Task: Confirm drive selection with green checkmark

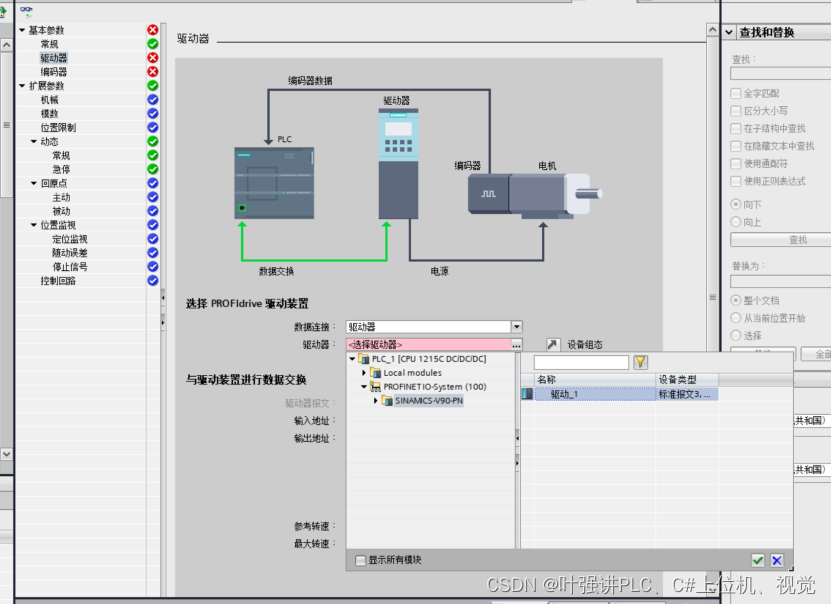Action: point(758,560)
